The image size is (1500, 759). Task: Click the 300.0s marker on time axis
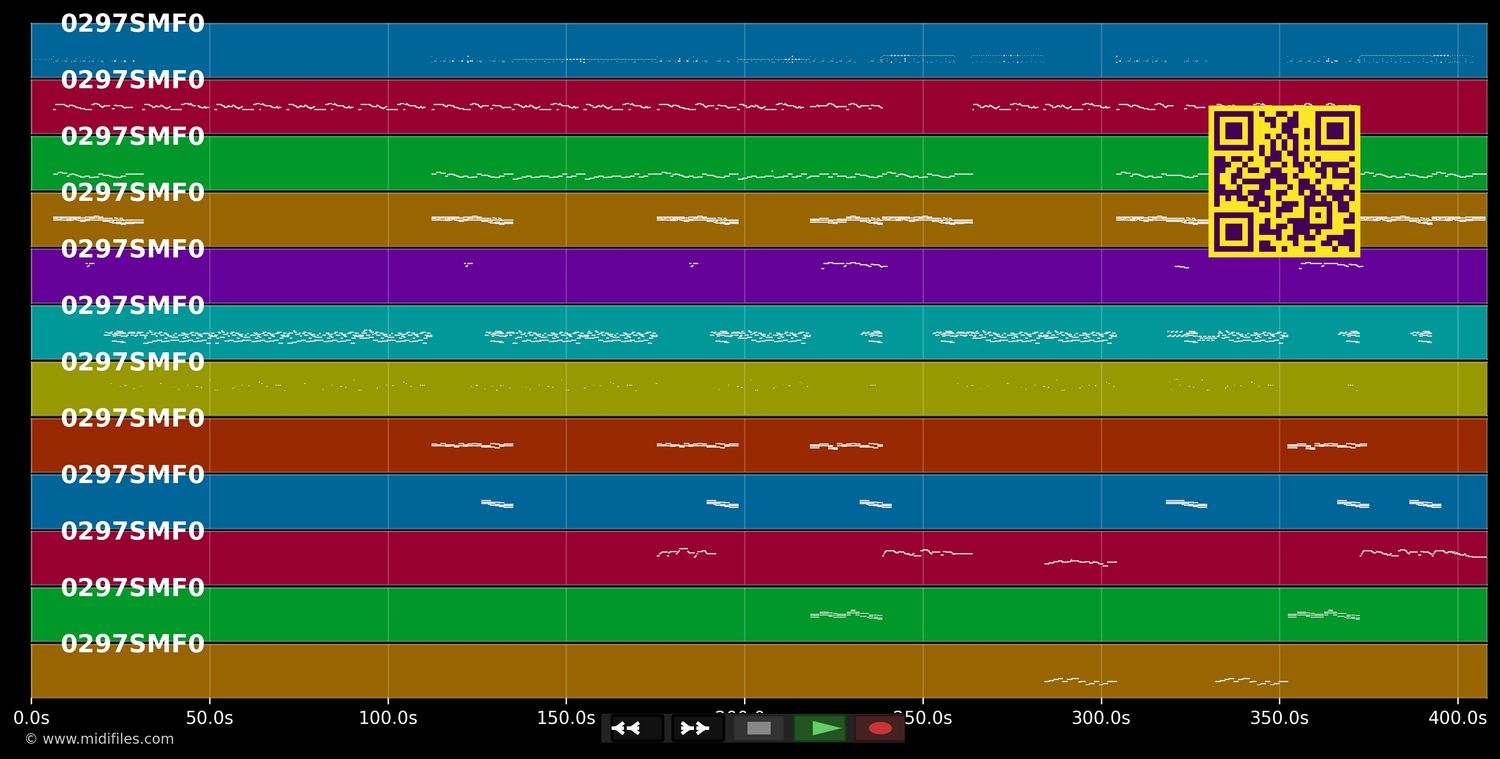[x=1101, y=718]
